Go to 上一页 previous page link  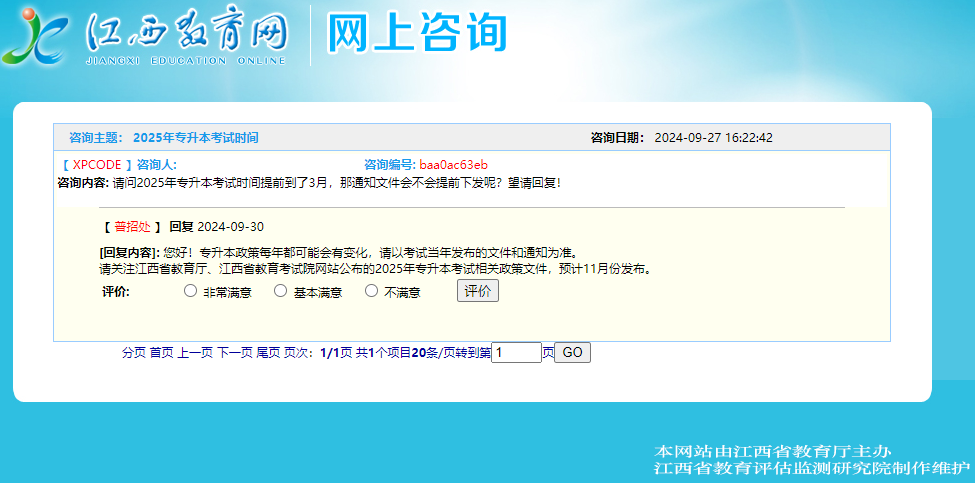(x=195, y=353)
